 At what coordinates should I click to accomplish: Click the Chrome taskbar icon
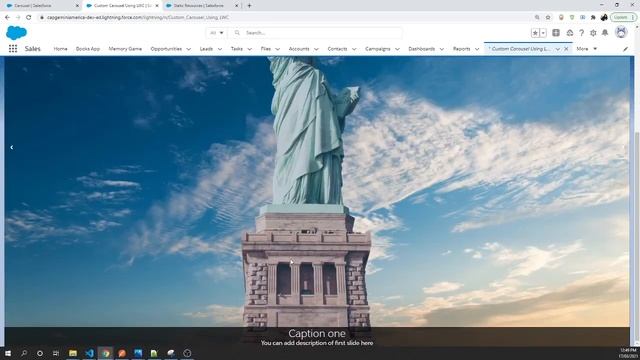point(106,353)
